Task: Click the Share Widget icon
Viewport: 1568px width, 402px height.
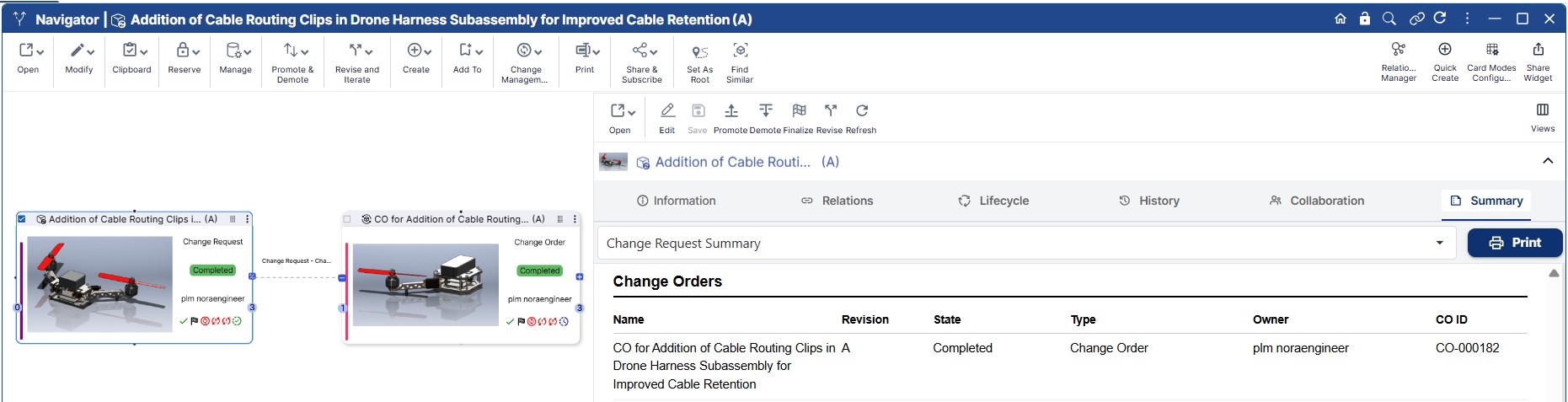Action: (1538, 50)
